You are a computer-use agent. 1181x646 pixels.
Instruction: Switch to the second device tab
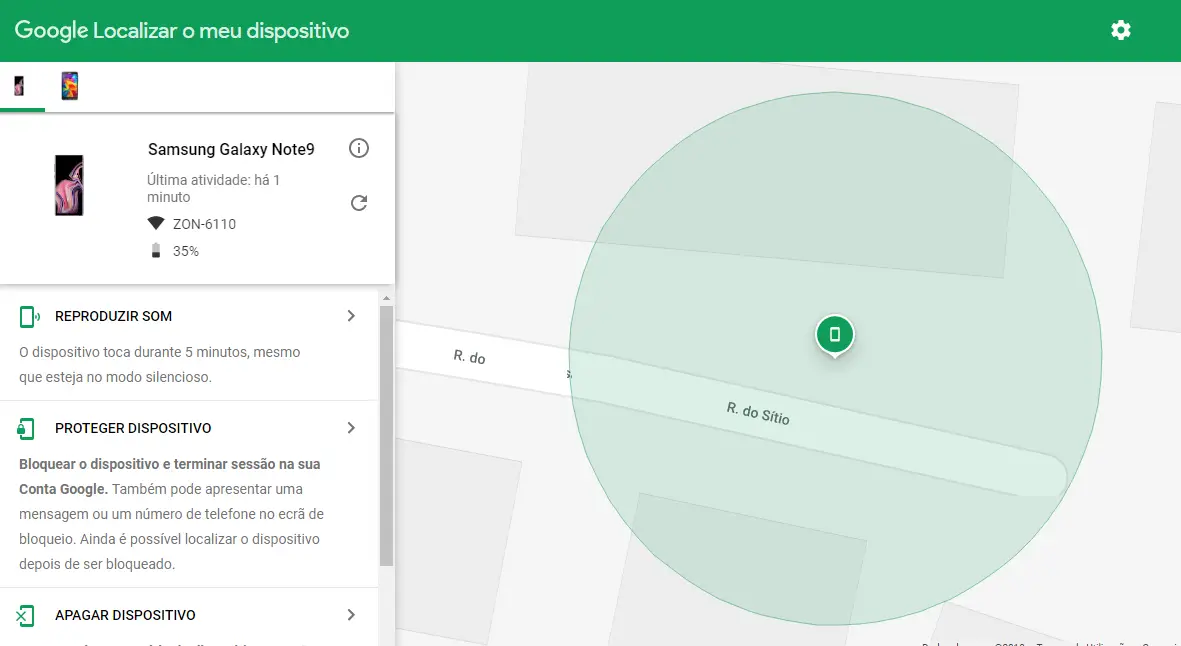[69, 86]
